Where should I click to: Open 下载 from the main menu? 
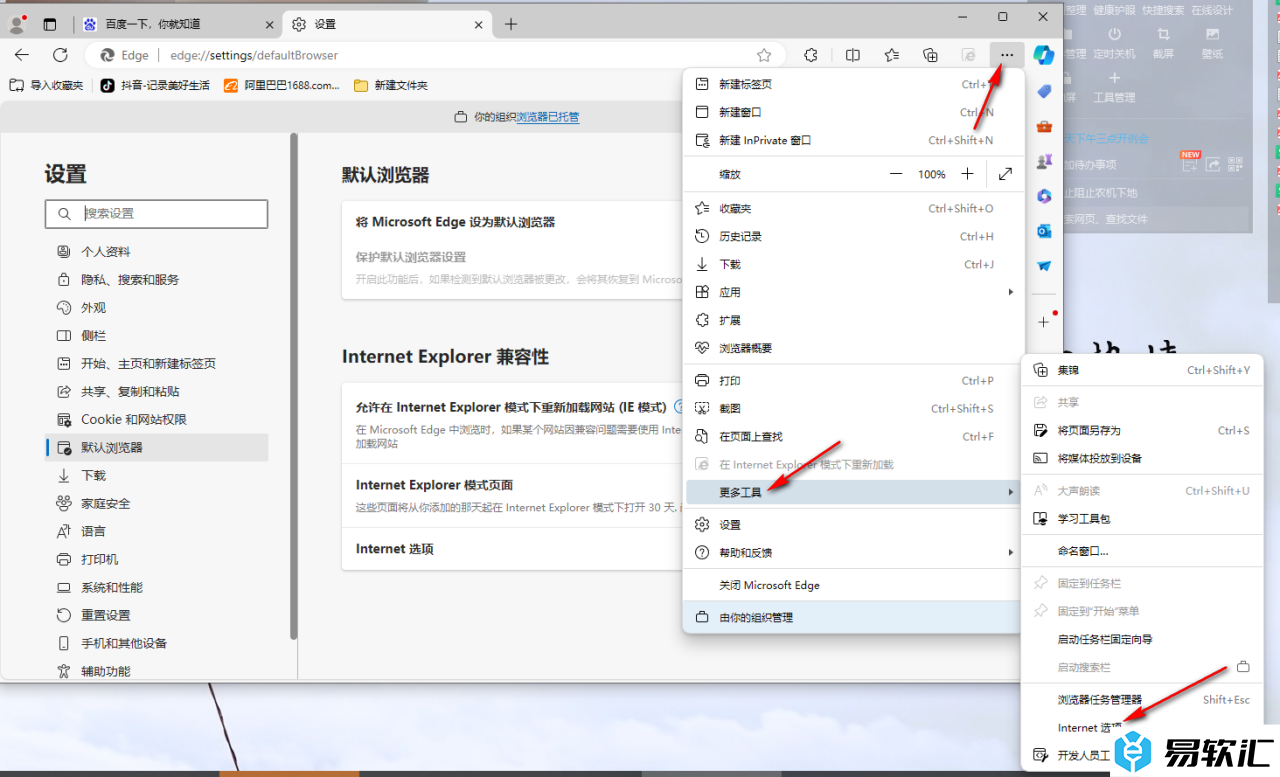pos(854,264)
